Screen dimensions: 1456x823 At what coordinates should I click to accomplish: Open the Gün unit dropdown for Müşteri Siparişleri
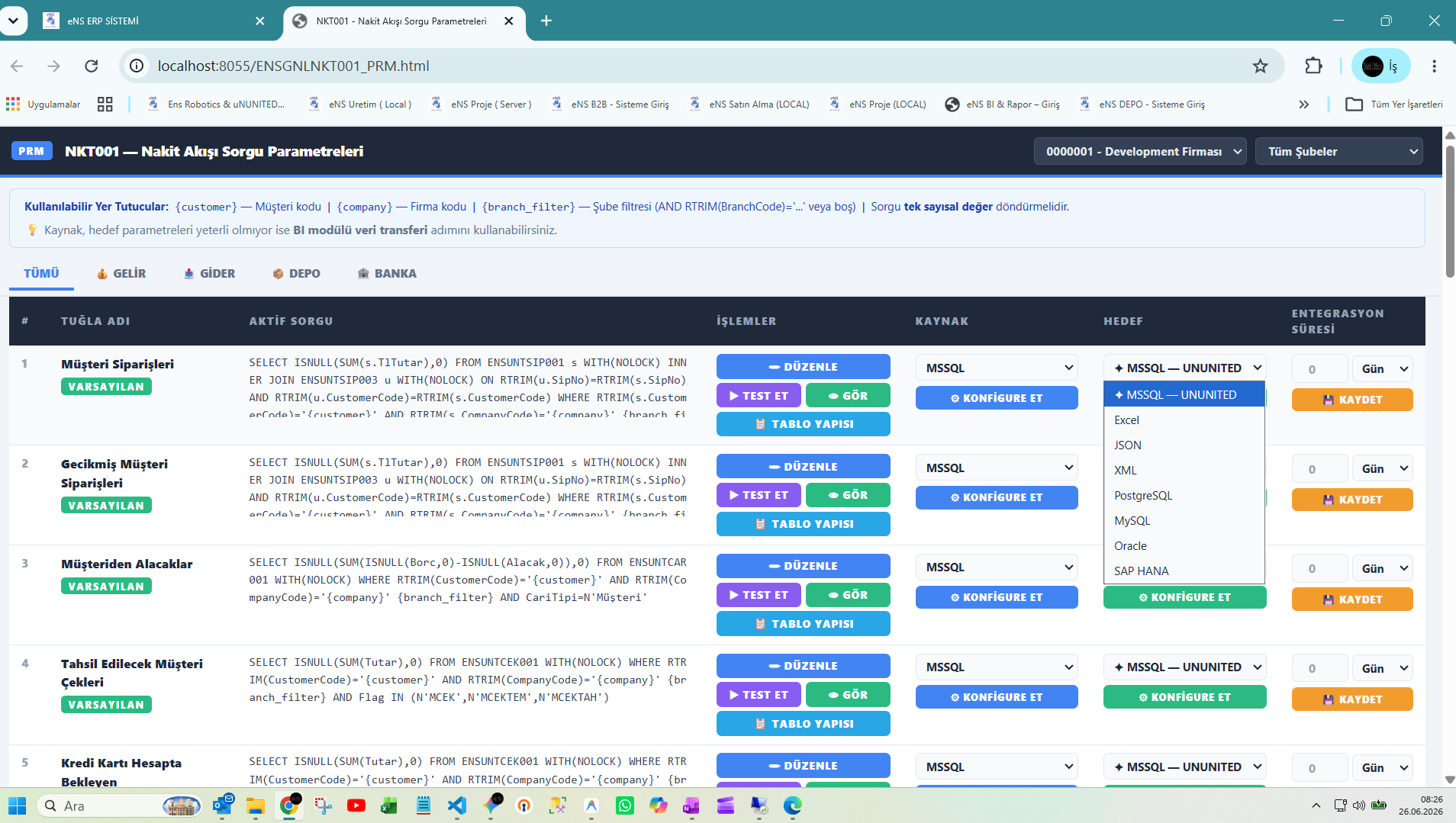point(1383,369)
